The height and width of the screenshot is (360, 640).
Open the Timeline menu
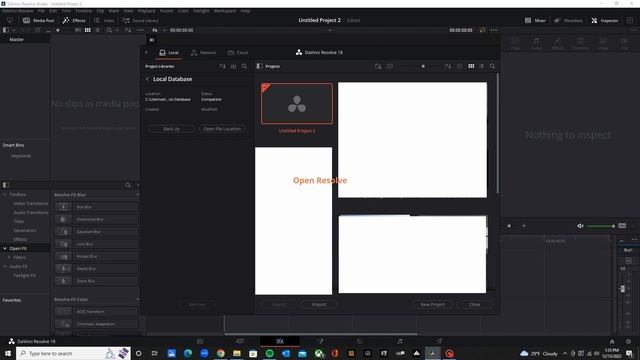click(x=83, y=11)
